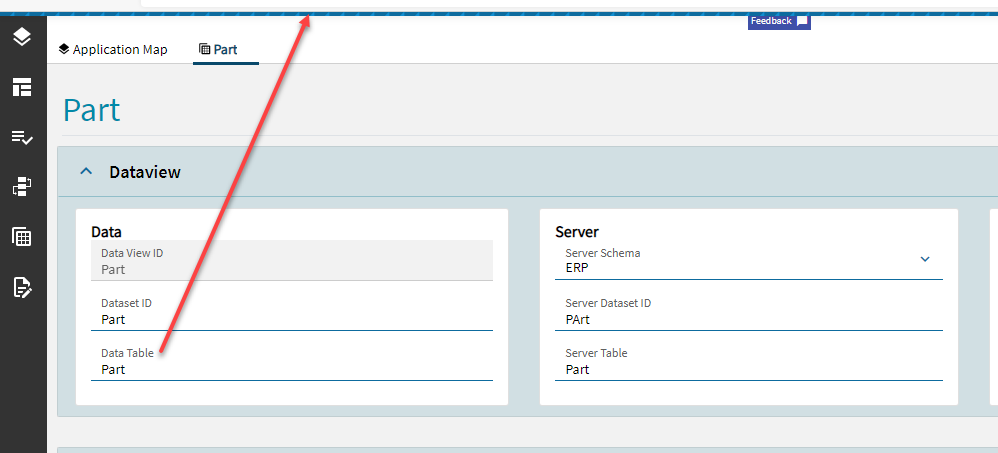Viewport: 998px width, 453px height.
Task: Click the Data Table input field
Action: 292,361
